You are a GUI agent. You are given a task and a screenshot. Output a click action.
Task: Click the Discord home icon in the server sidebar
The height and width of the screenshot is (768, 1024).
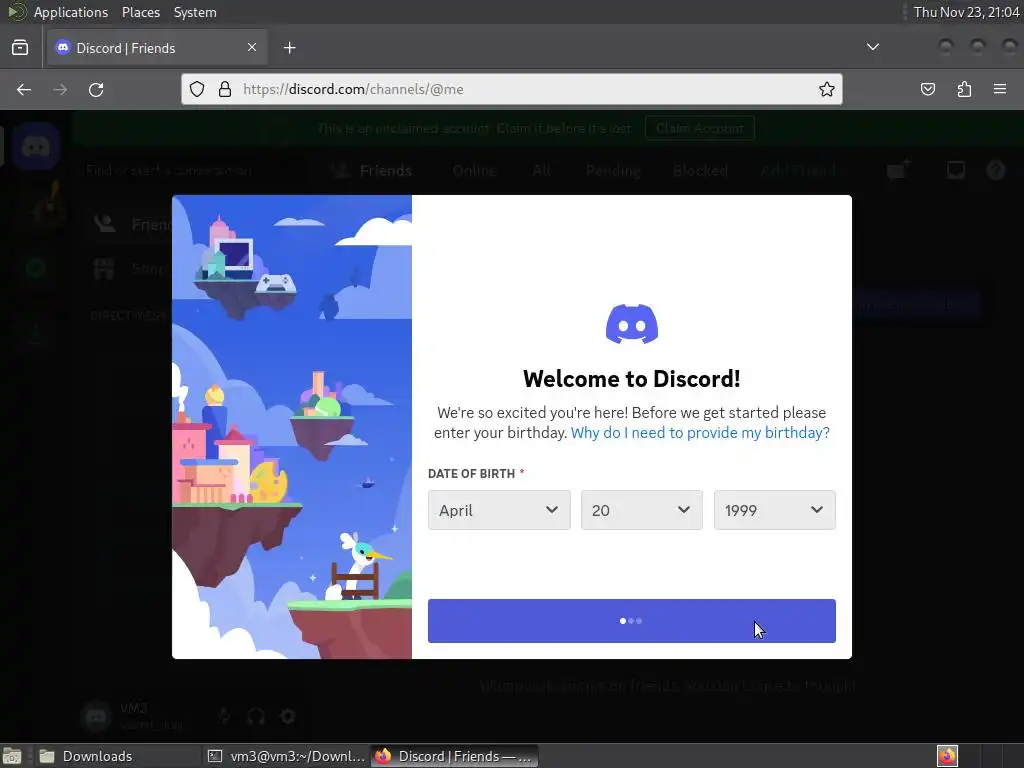tap(36, 146)
